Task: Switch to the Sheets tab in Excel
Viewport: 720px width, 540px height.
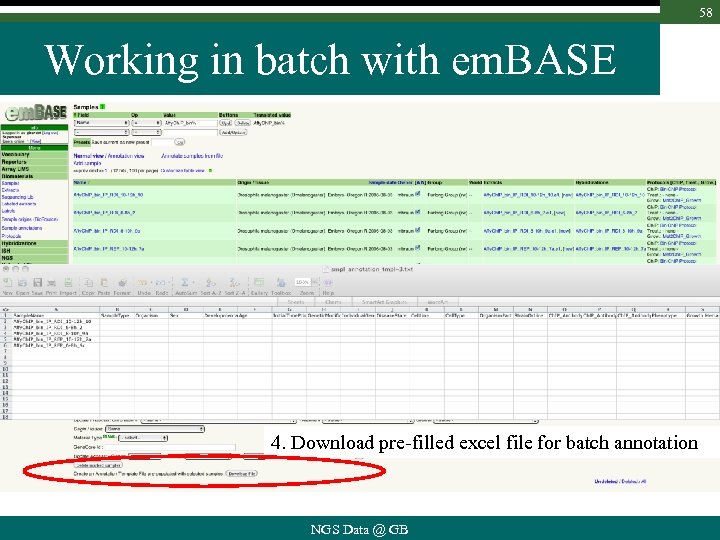Action: [296, 302]
